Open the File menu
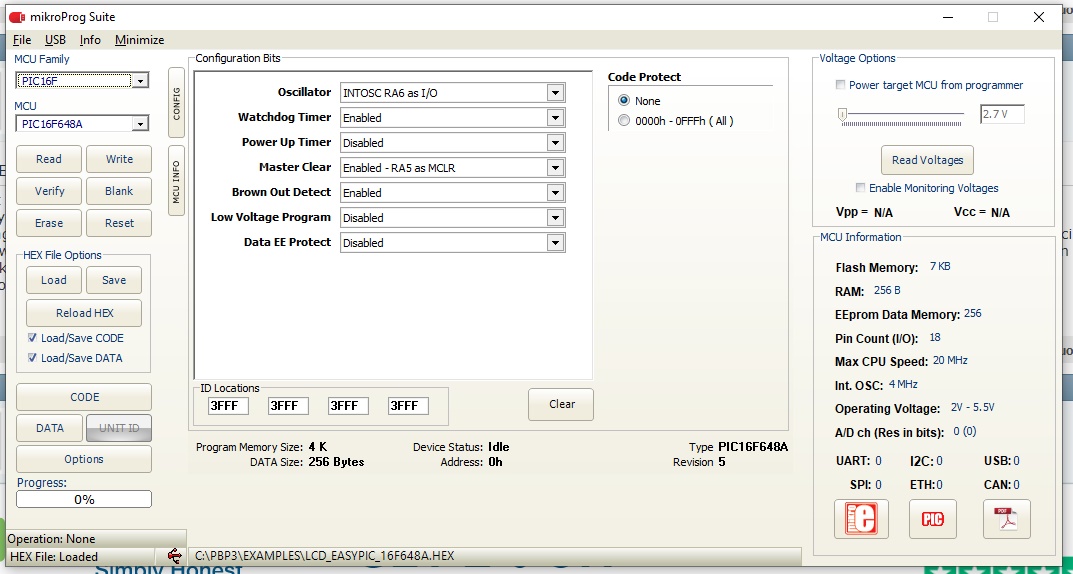This screenshot has height=574, width=1073. pos(22,40)
